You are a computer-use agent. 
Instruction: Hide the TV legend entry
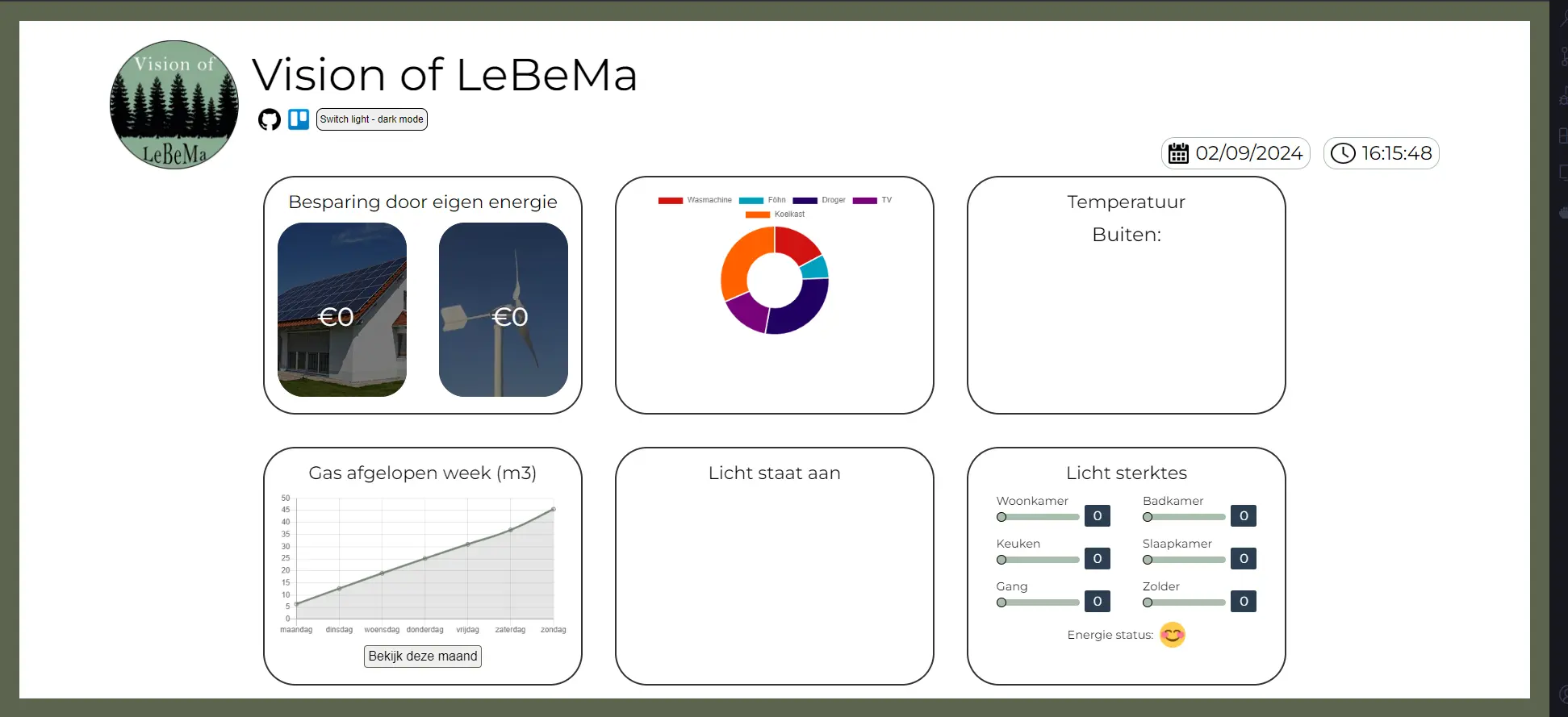[872, 200]
